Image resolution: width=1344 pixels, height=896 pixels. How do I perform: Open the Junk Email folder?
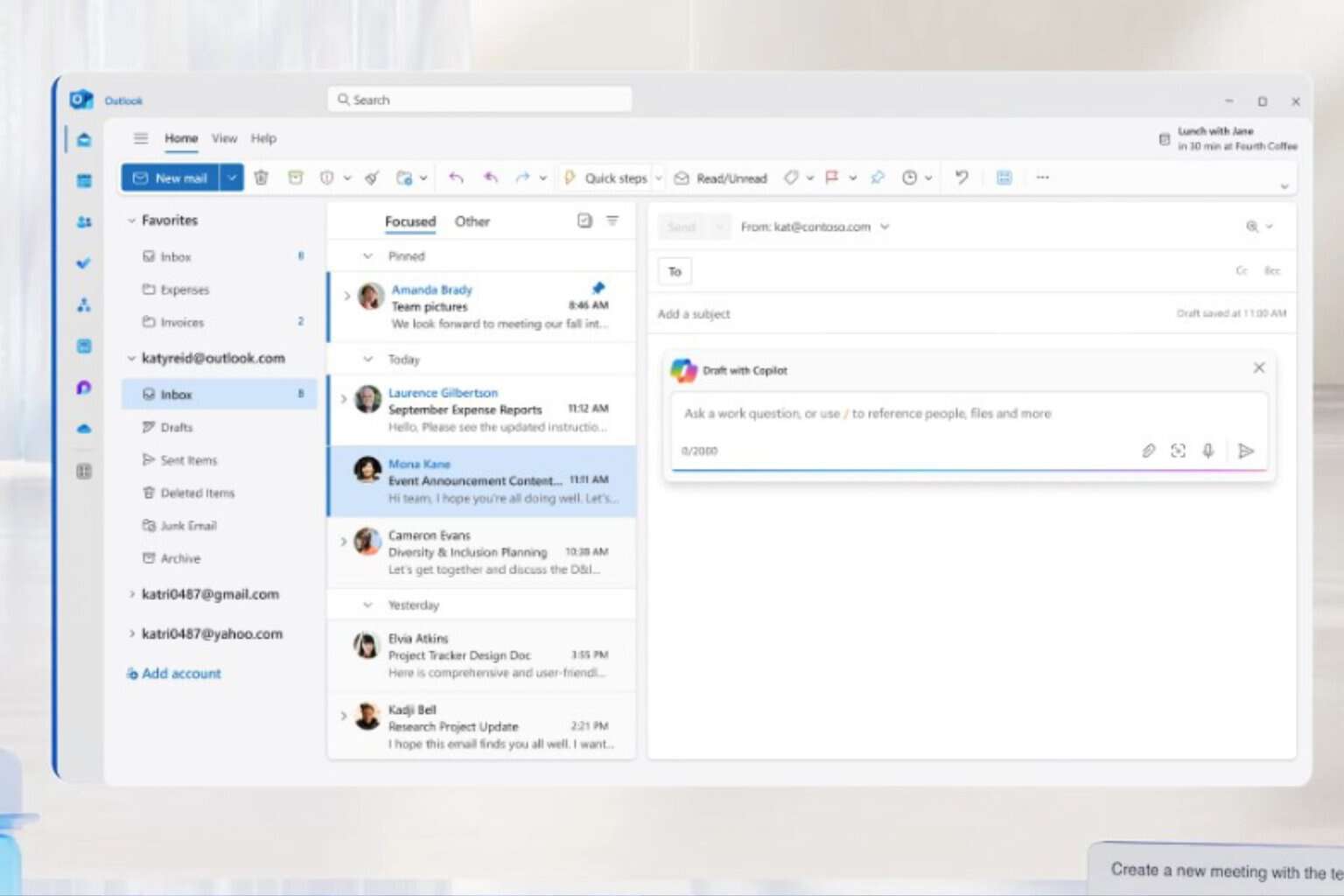219,526
